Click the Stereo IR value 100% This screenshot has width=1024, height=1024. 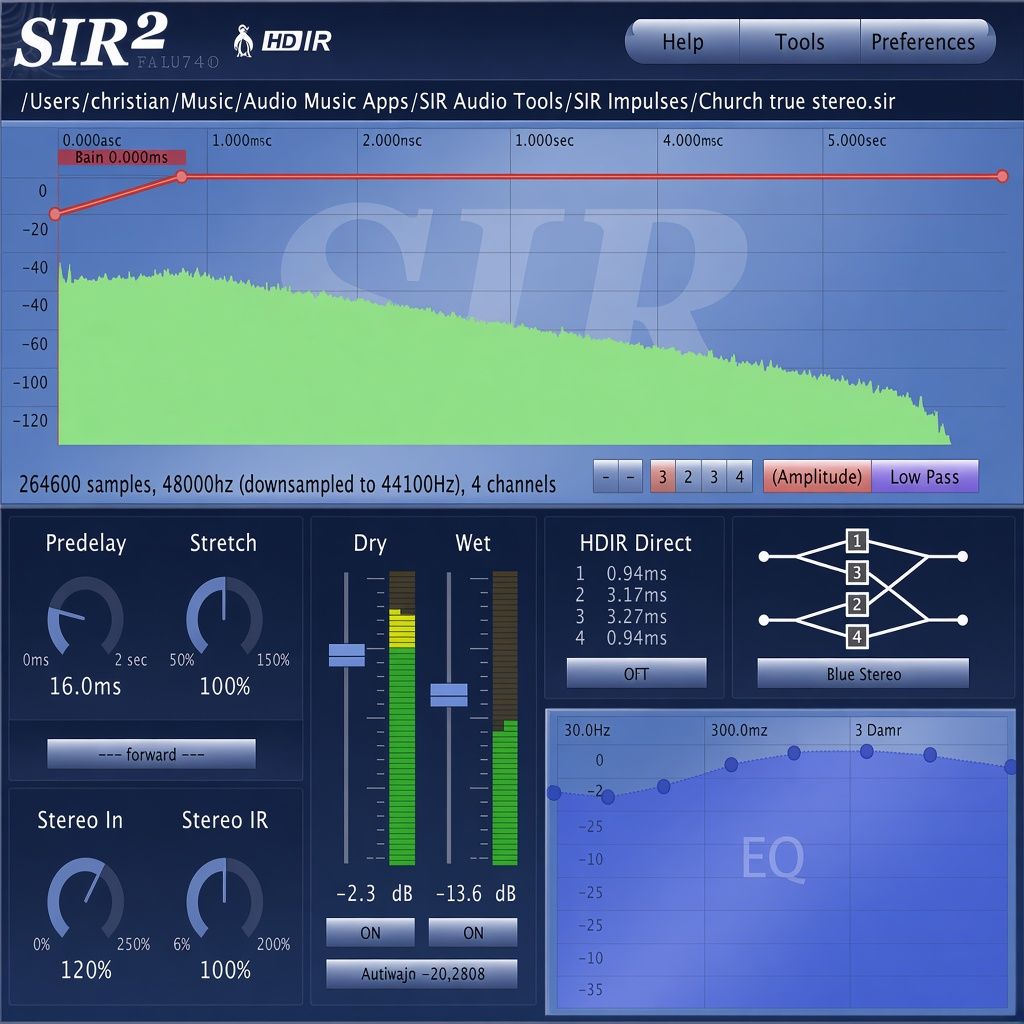[x=225, y=970]
